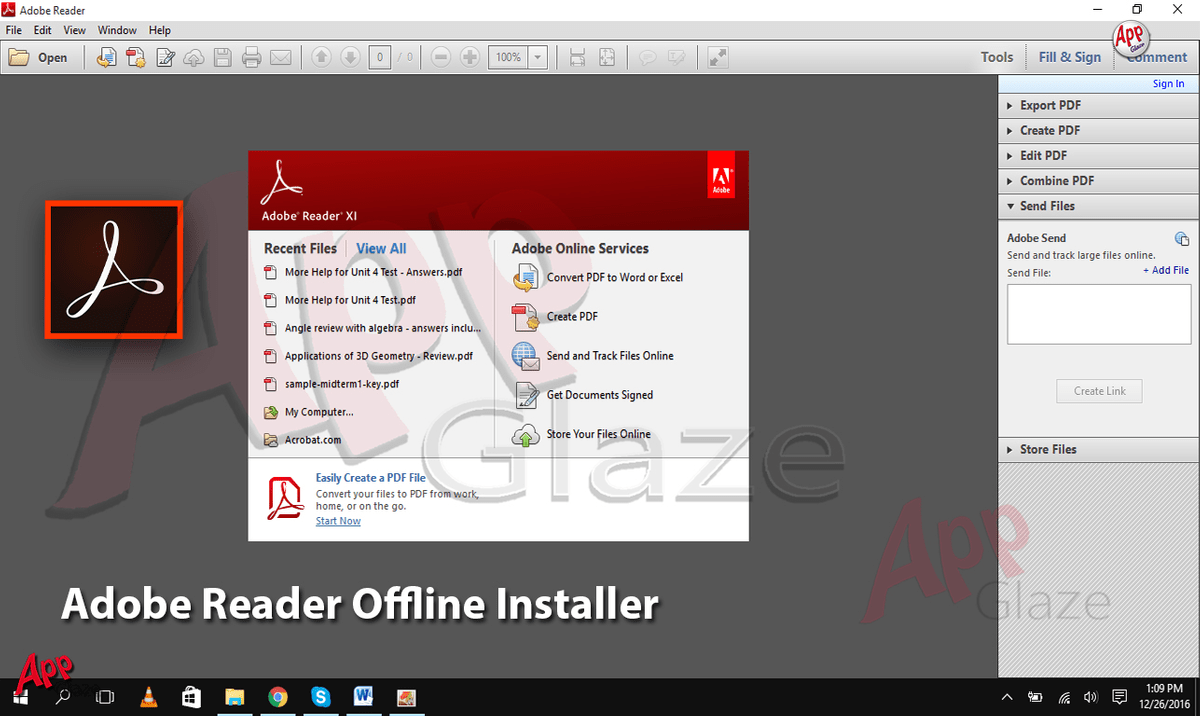Click the highlight text toolbar icon
The height and width of the screenshot is (716, 1200).
click(x=676, y=57)
